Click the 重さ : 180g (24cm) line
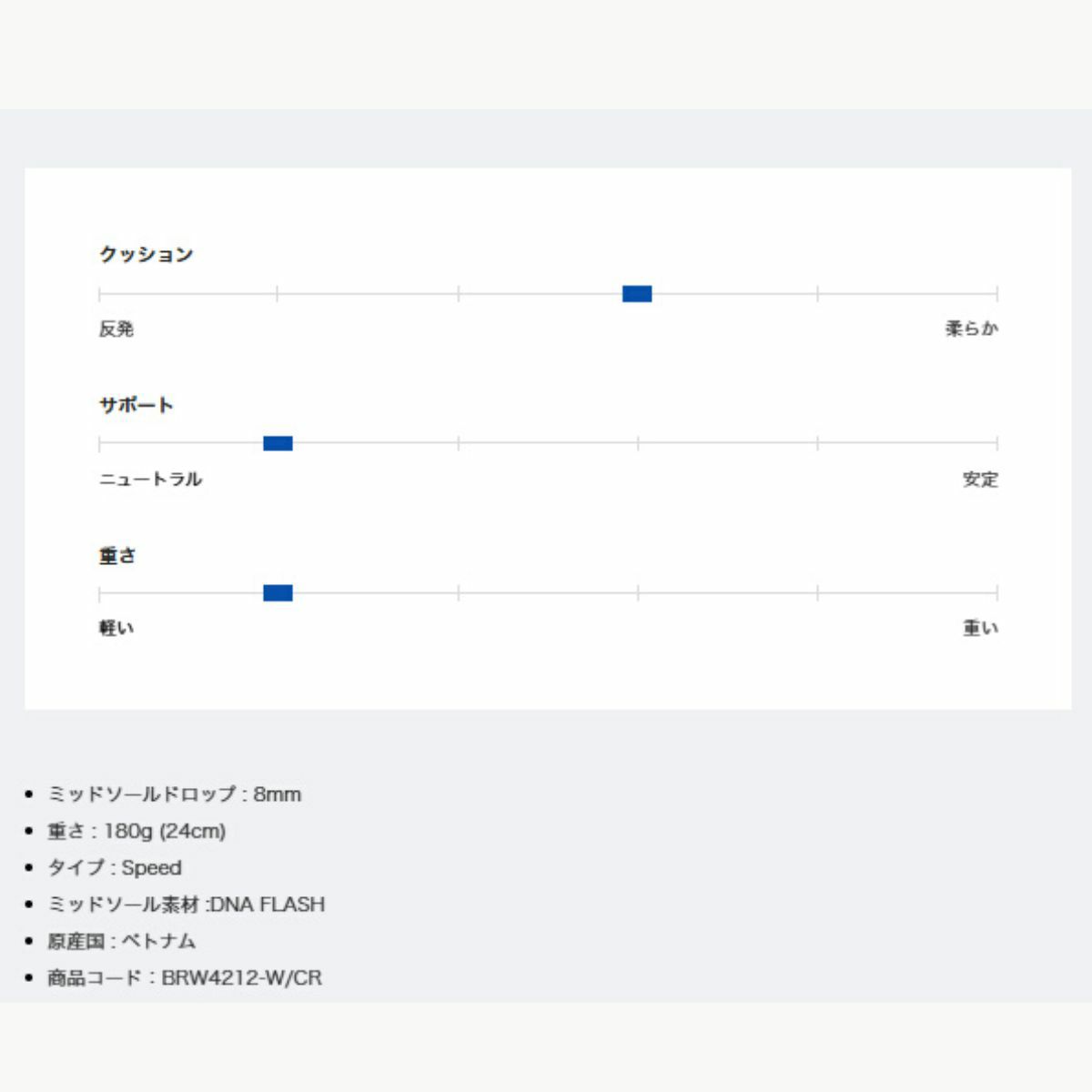 point(136,831)
